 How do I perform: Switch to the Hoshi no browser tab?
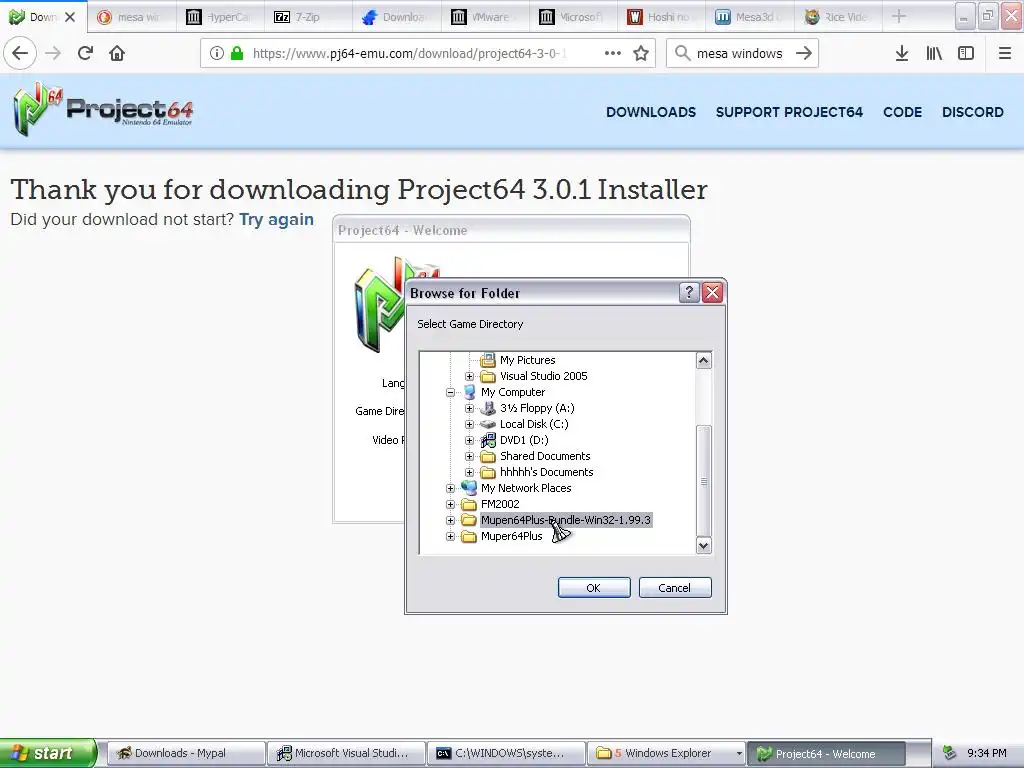coord(661,17)
